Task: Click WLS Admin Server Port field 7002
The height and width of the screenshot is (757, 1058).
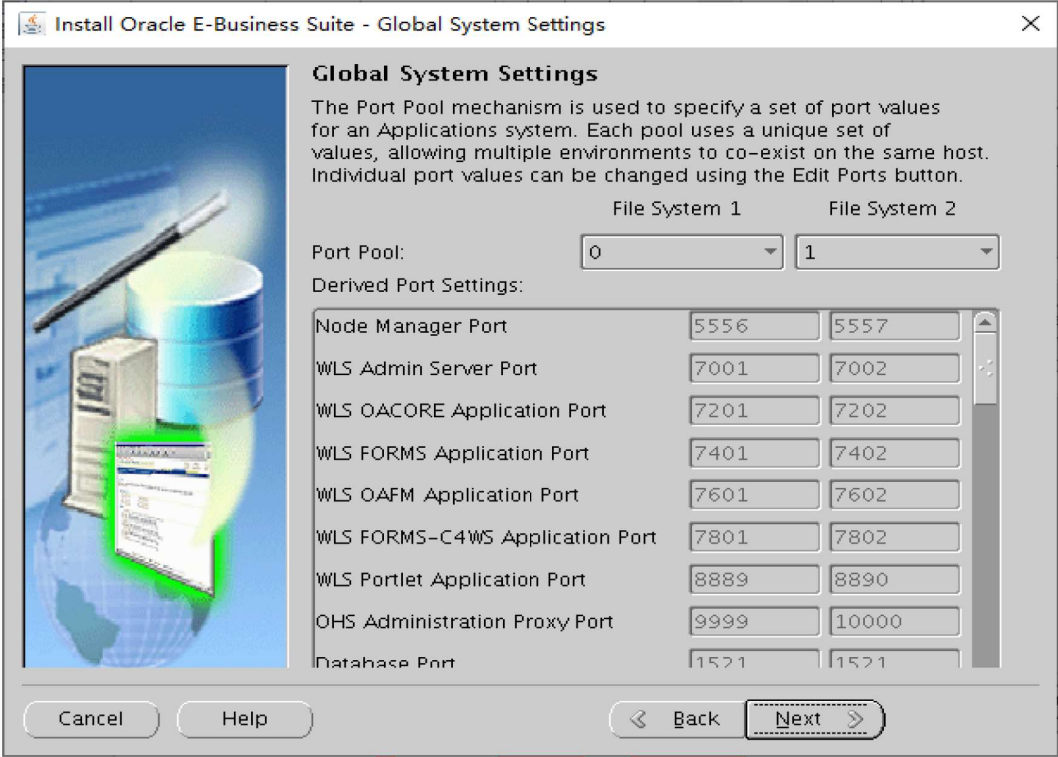Action: tap(895, 368)
